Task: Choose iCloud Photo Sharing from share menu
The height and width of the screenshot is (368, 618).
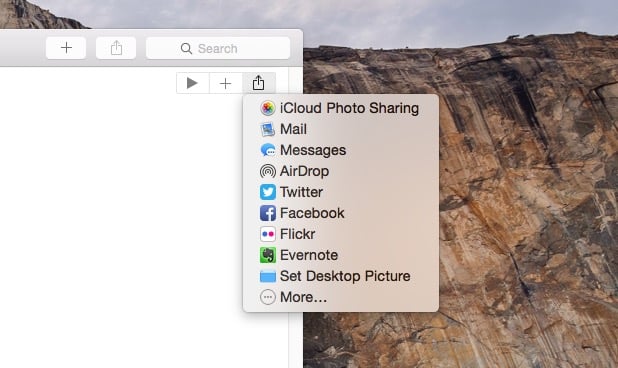Action: [x=341, y=108]
